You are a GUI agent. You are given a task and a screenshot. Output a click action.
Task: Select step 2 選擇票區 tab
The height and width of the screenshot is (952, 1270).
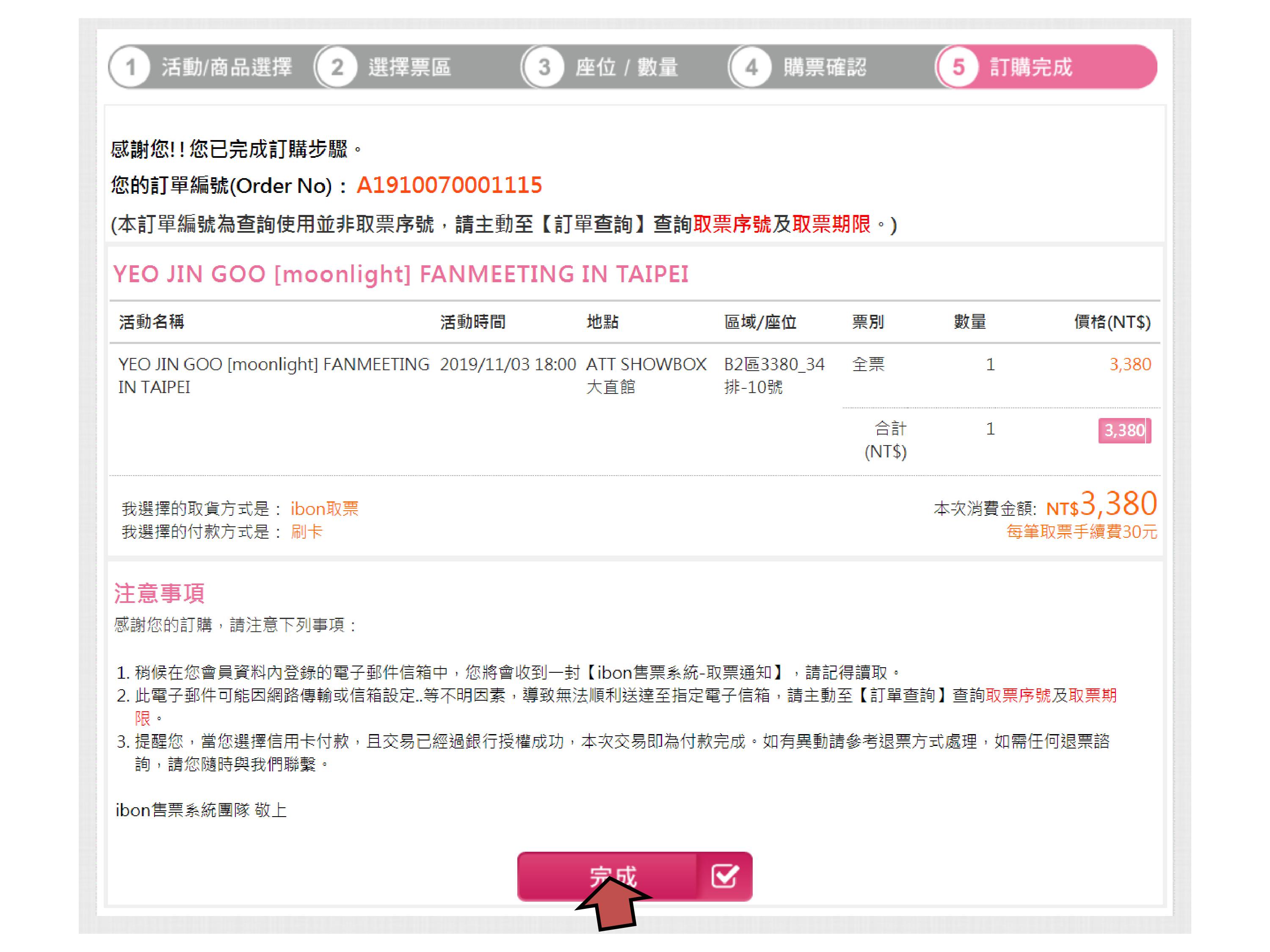pyautogui.click(x=417, y=67)
